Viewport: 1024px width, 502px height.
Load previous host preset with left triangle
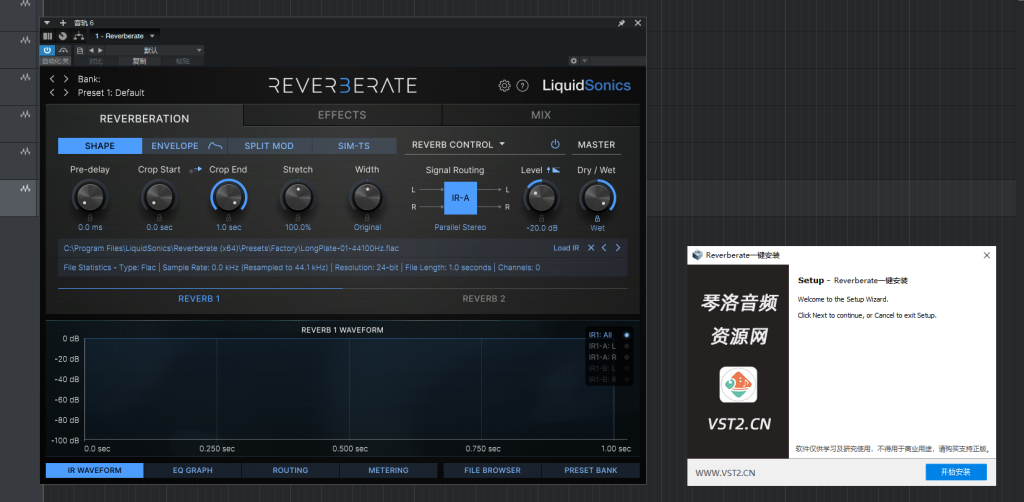pyautogui.click(x=91, y=50)
